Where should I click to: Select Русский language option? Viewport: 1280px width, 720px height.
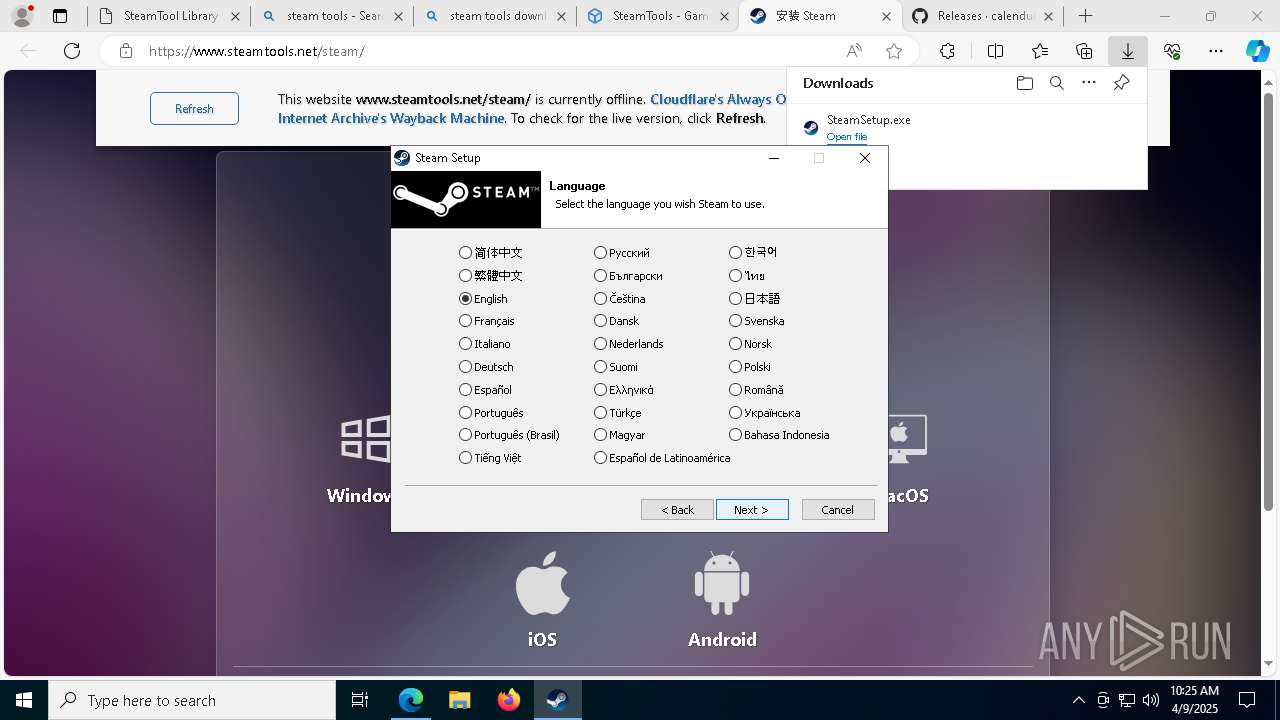tap(622, 253)
